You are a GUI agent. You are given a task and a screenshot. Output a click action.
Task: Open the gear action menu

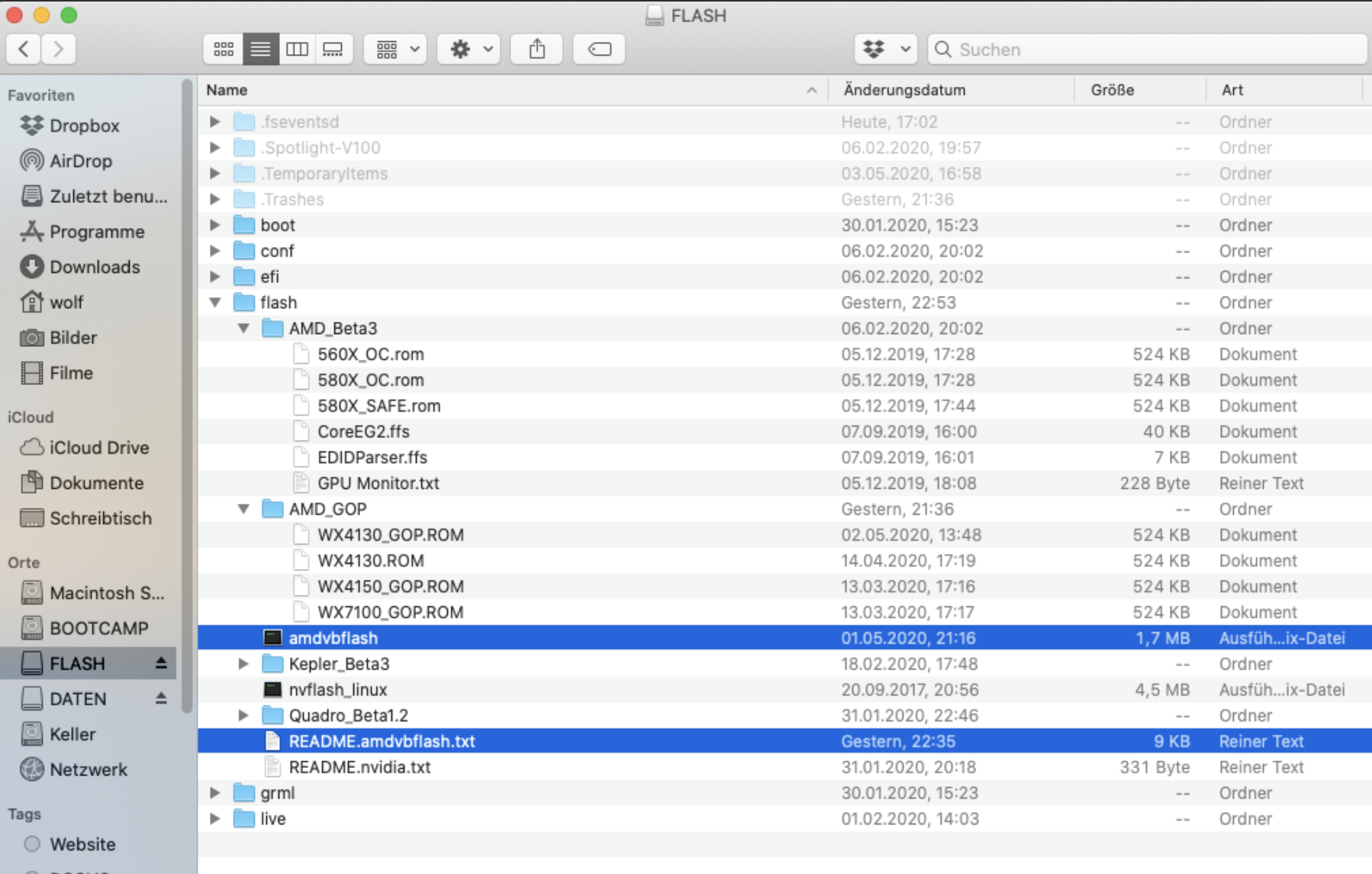(x=469, y=50)
